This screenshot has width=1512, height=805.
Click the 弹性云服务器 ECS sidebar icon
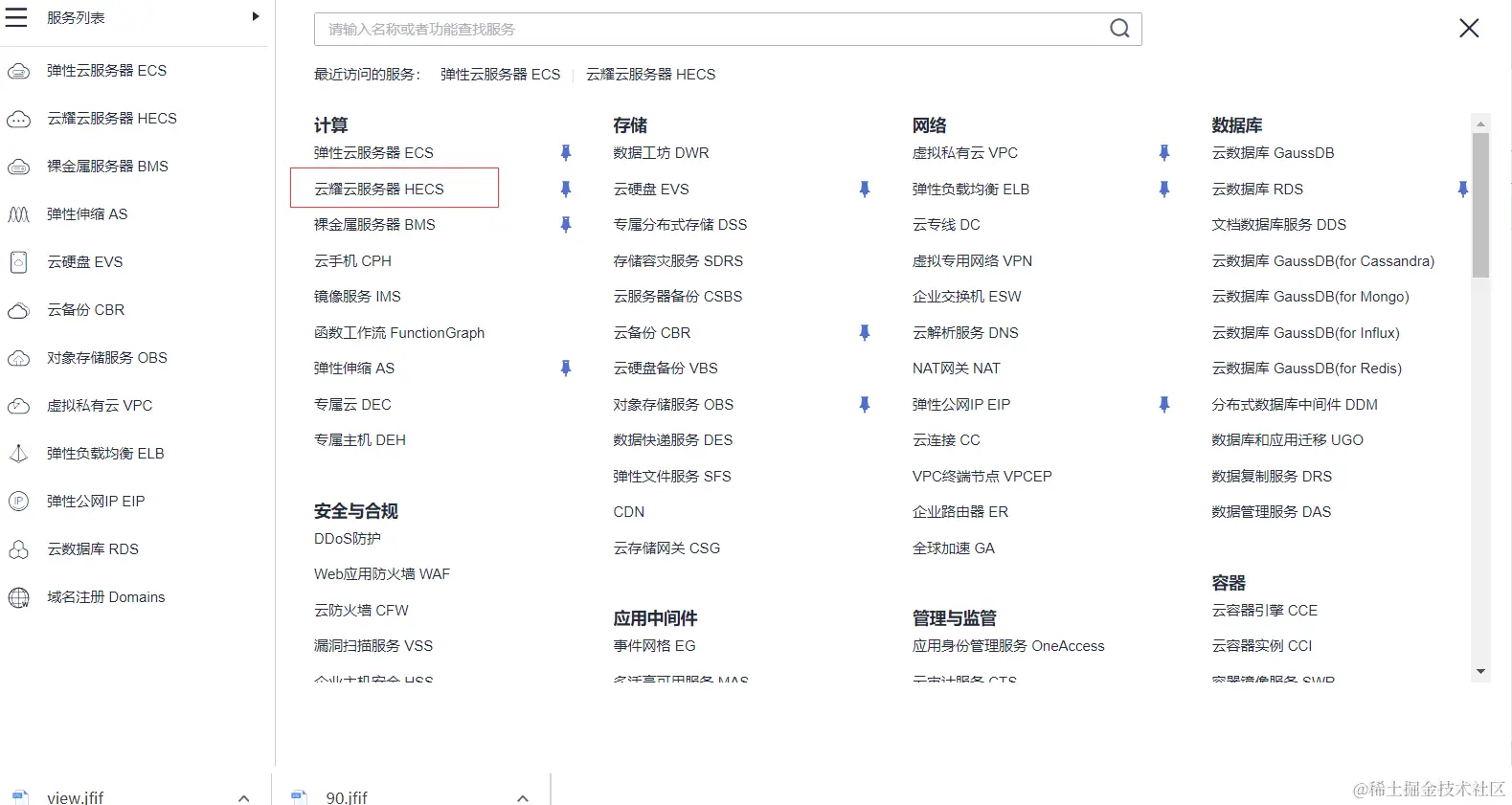(18, 71)
